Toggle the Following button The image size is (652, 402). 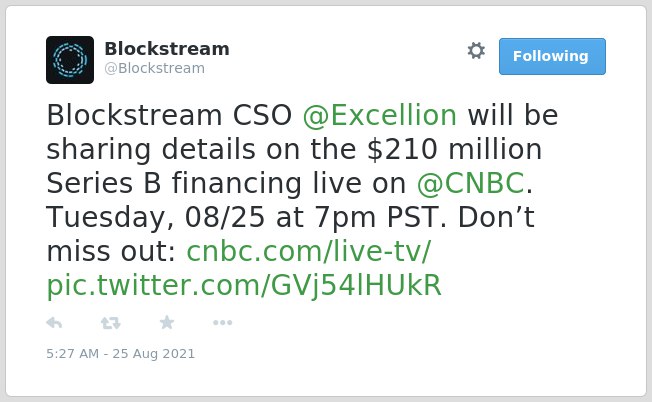pos(552,57)
